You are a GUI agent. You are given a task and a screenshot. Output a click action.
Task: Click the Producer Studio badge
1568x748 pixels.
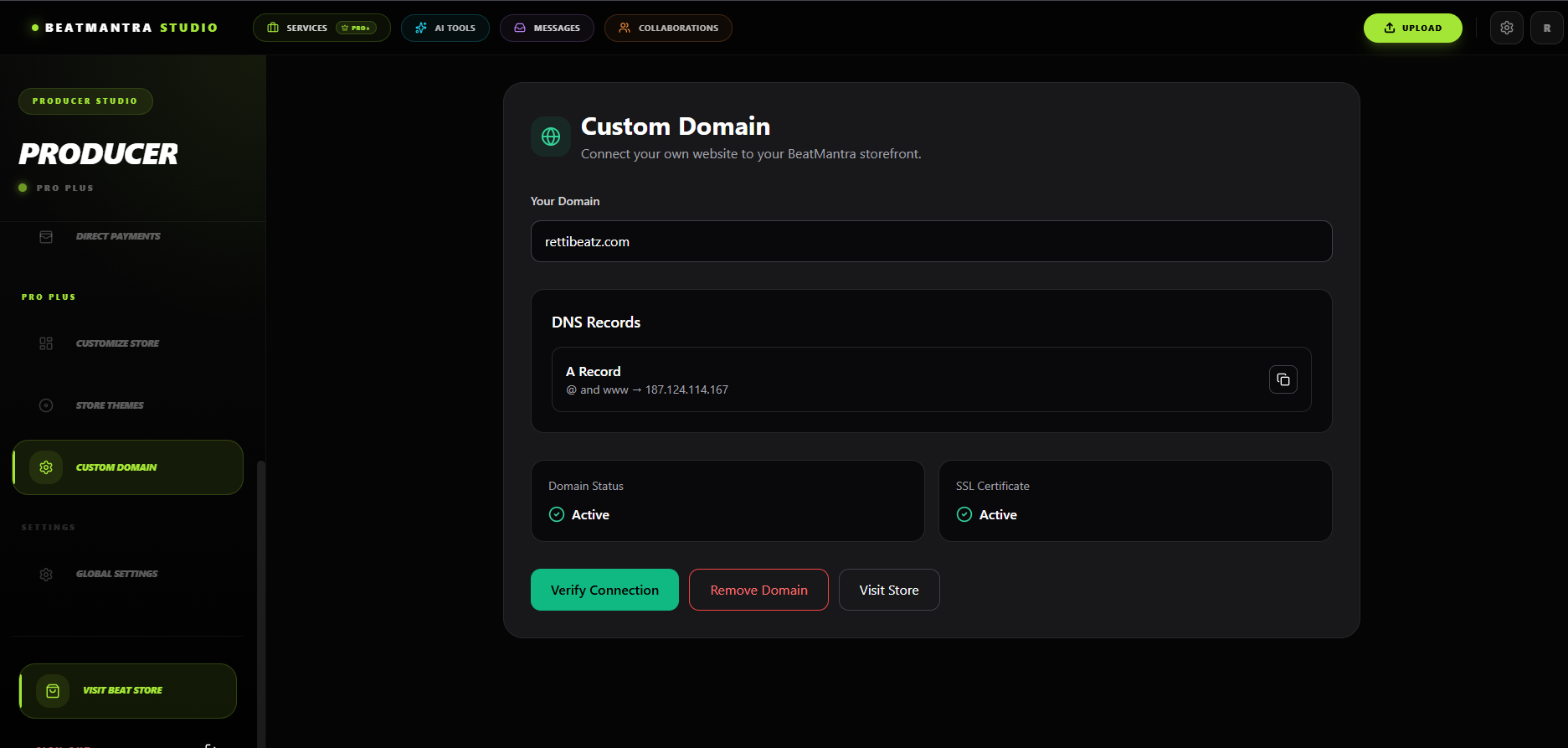85,101
